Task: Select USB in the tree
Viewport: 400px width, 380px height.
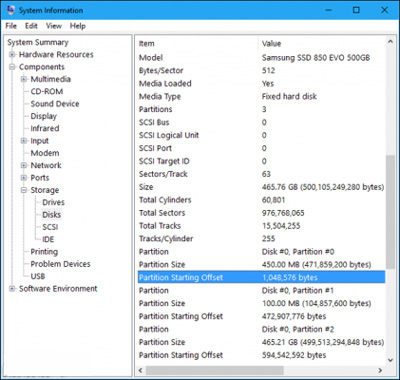Action: [x=38, y=276]
